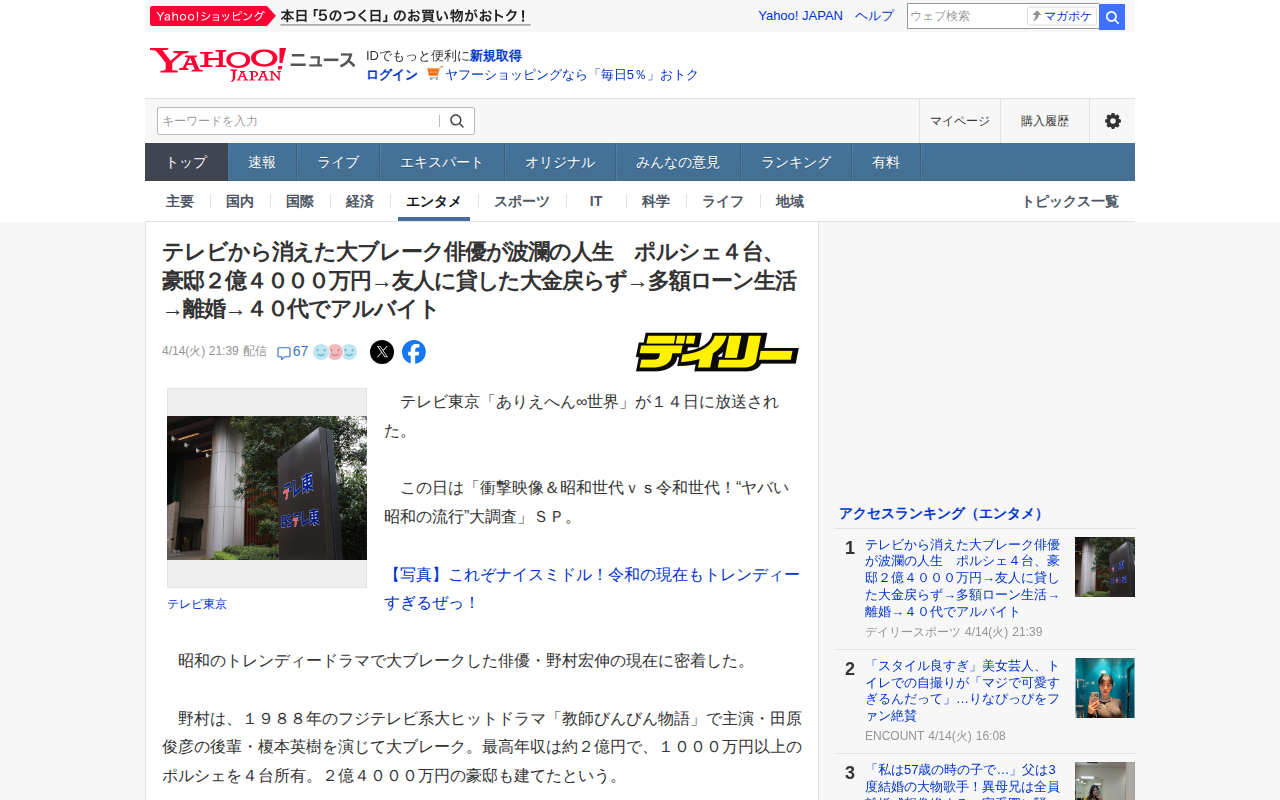Click the 購入履歴 button
Screen dimensions: 1280x800
click(x=1045, y=121)
